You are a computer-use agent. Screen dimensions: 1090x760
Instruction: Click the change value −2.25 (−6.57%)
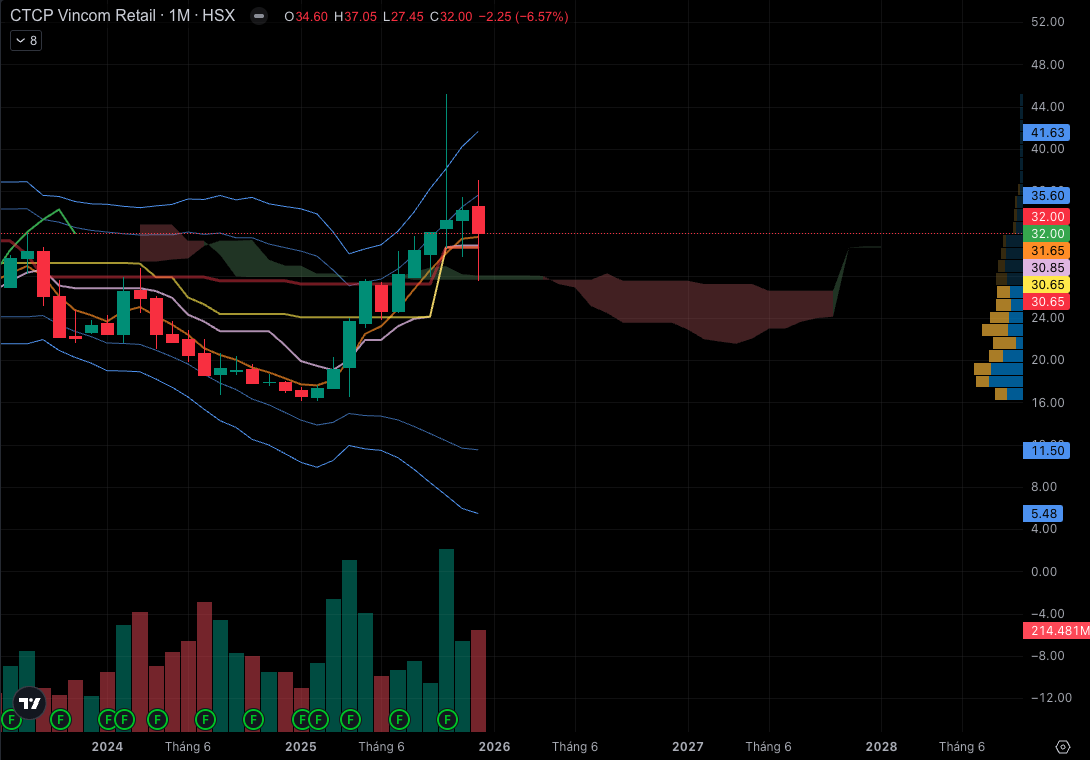click(523, 17)
